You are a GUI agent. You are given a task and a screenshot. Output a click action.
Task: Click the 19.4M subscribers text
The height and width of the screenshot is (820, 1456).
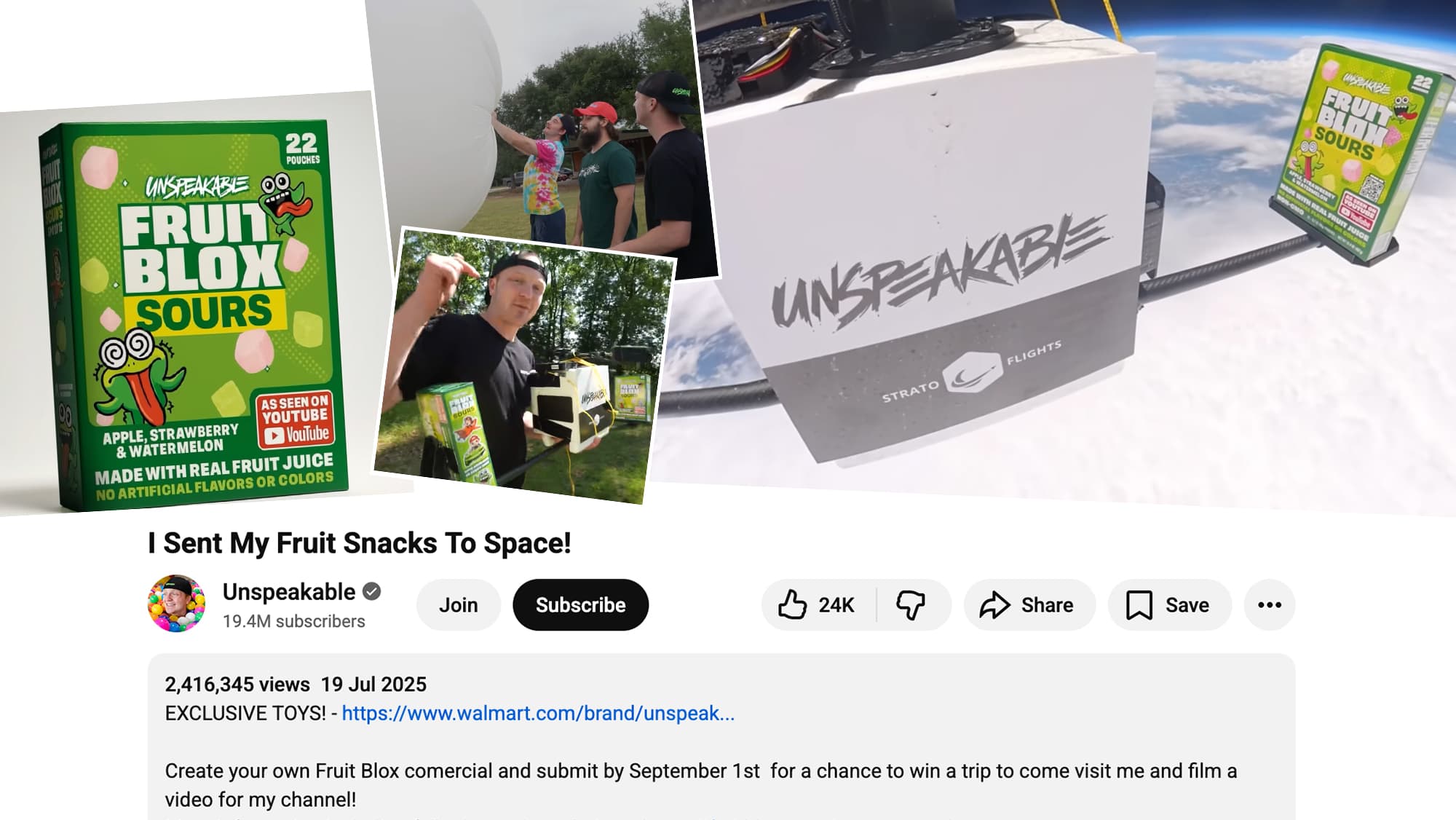tap(294, 621)
